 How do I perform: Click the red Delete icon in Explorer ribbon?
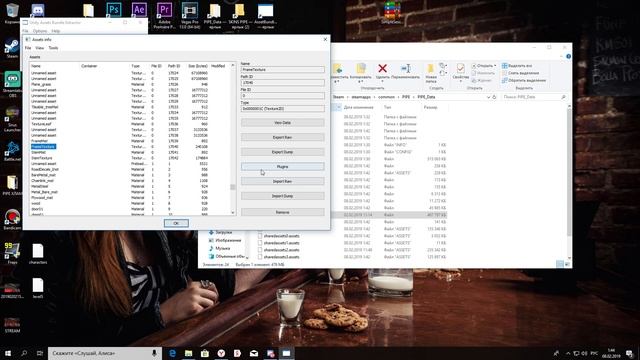[382, 68]
